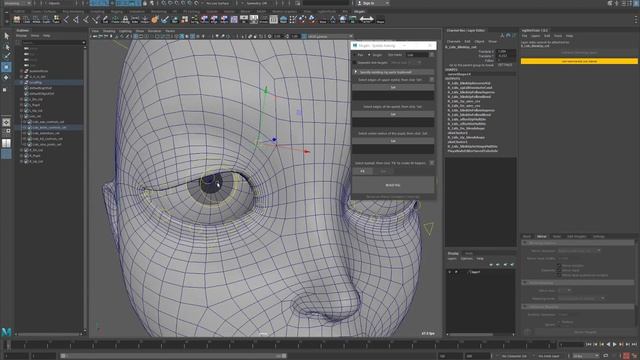Click the round blue icon in Channel Box header
The height and width of the screenshot is (360, 640).
(x=508, y=36)
